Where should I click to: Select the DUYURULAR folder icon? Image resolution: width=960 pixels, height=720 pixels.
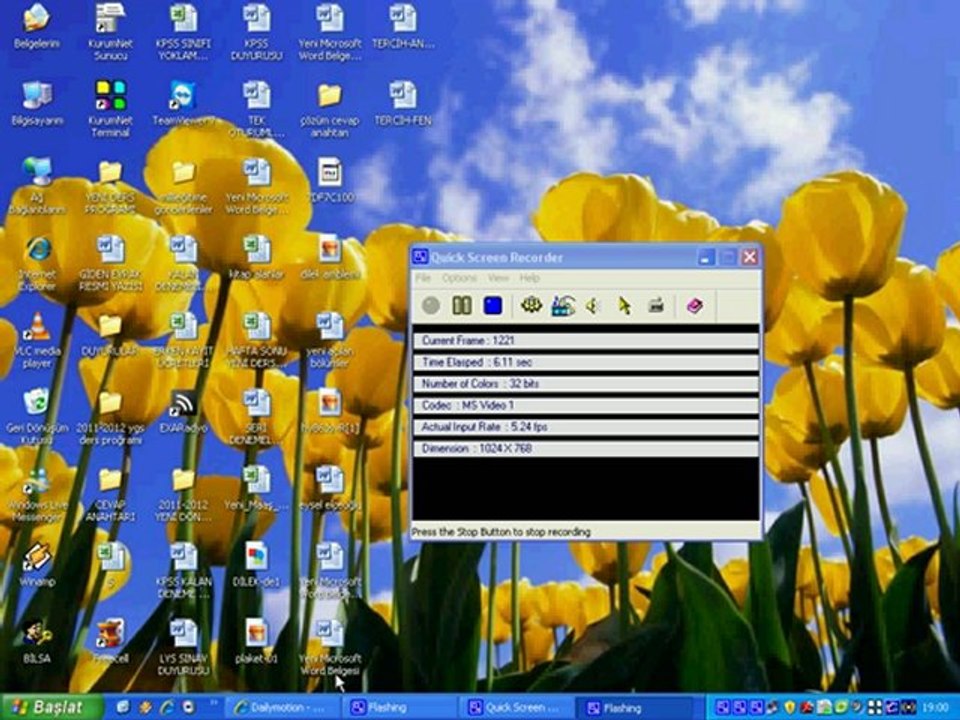110,334
